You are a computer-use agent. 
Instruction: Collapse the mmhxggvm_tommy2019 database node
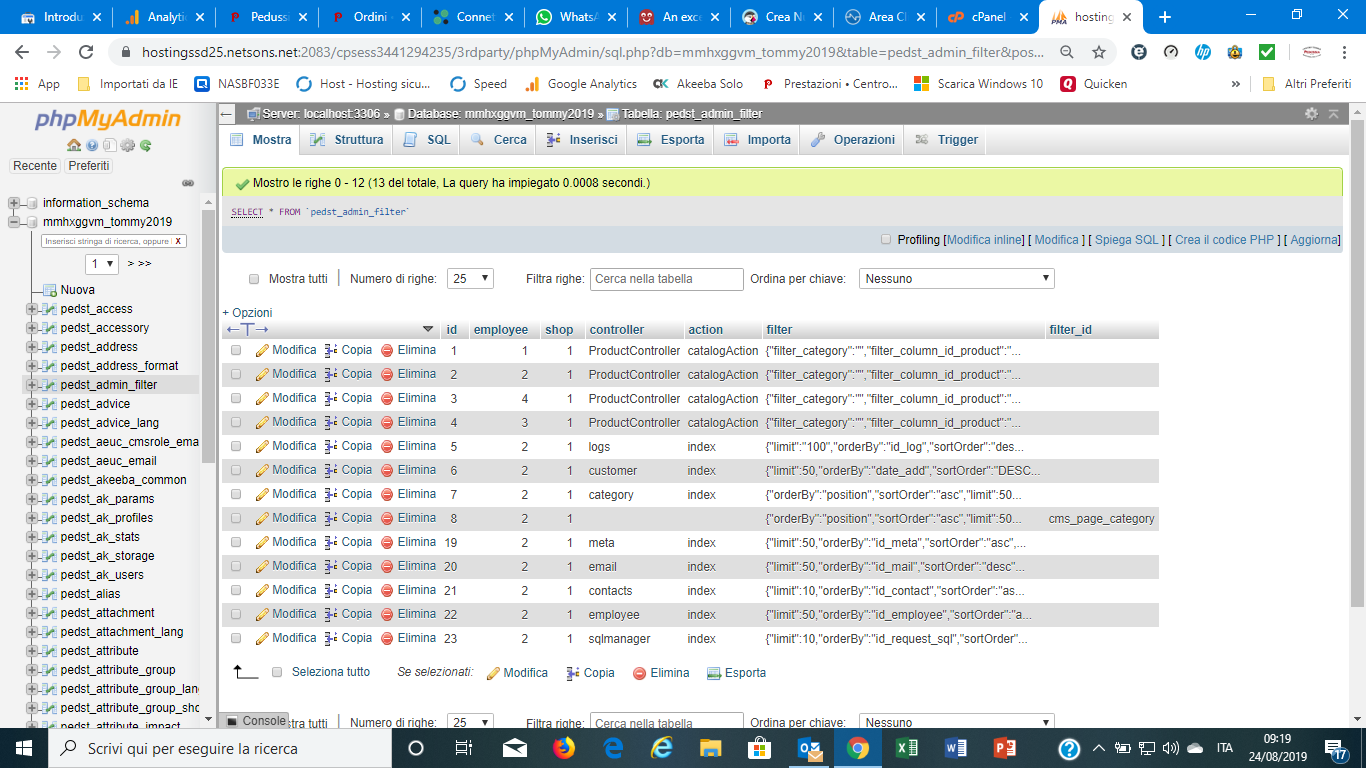[15, 222]
